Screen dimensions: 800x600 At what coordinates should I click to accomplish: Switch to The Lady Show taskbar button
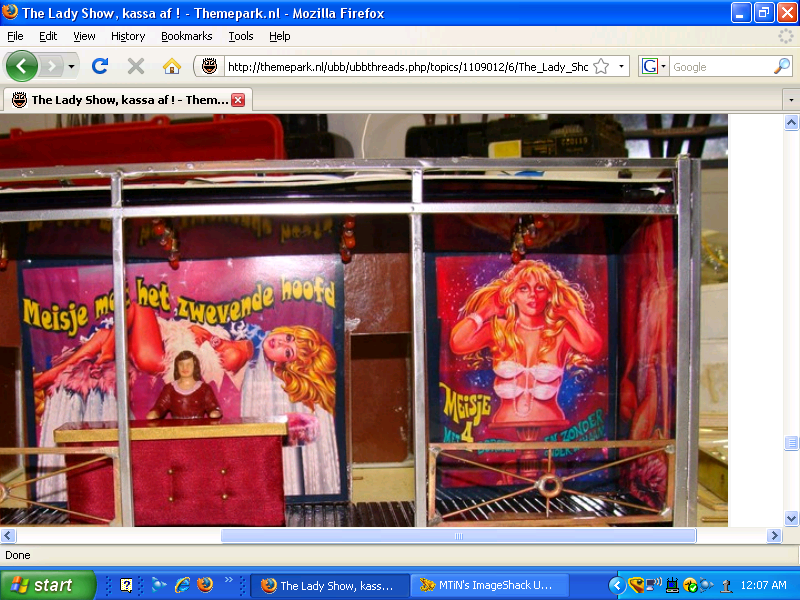pyautogui.click(x=330, y=586)
